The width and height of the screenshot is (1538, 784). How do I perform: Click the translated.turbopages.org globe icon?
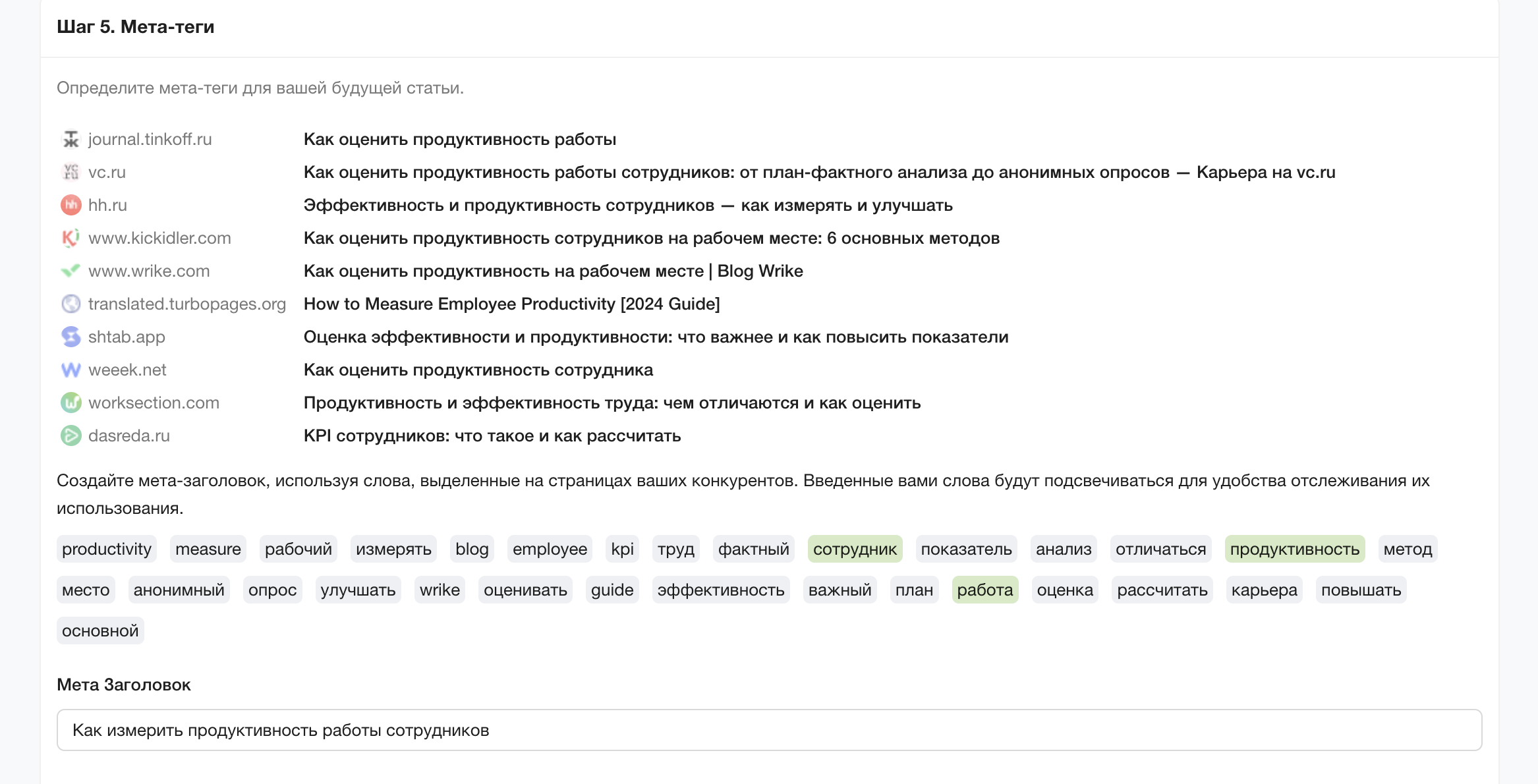71,304
